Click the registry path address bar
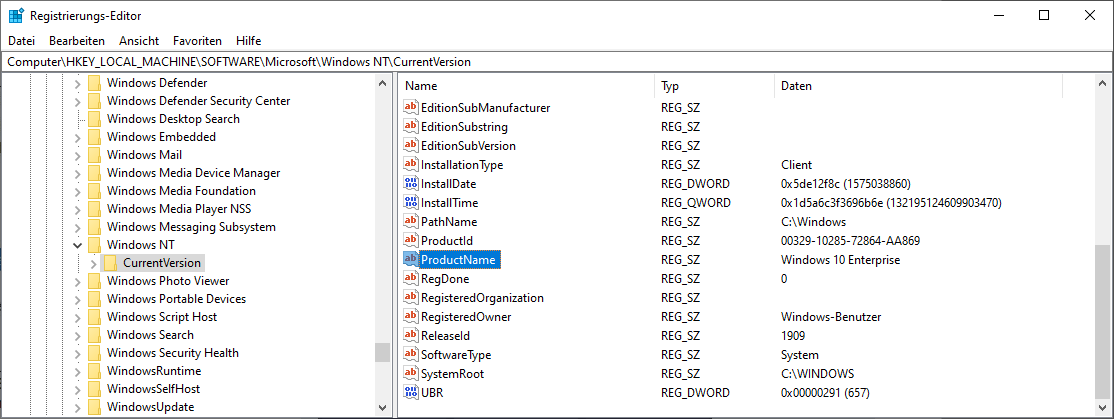The image size is (1114, 419). click(556, 62)
